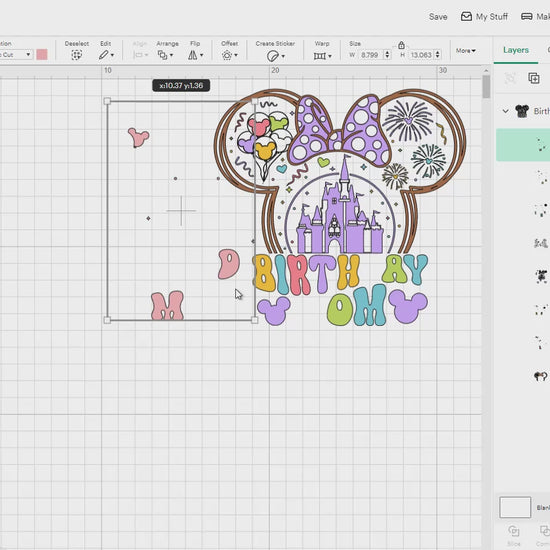Image resolution: width=550 pixels, height=550 pixels.
Task: Click the Create Sticker icon
Action: tap(273, 56)
